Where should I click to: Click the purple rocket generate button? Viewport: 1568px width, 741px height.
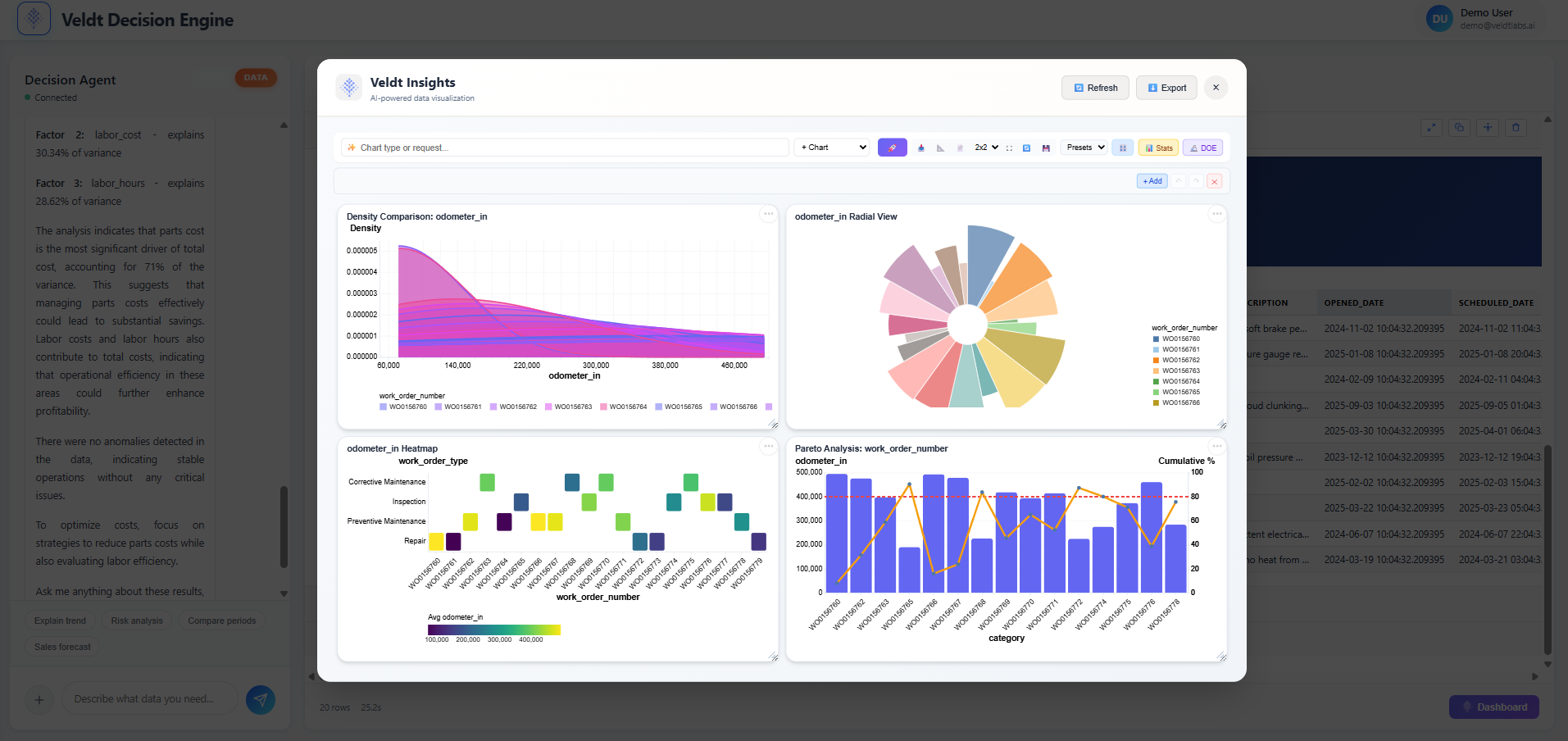pyautogui.click(x=892, y=148)
